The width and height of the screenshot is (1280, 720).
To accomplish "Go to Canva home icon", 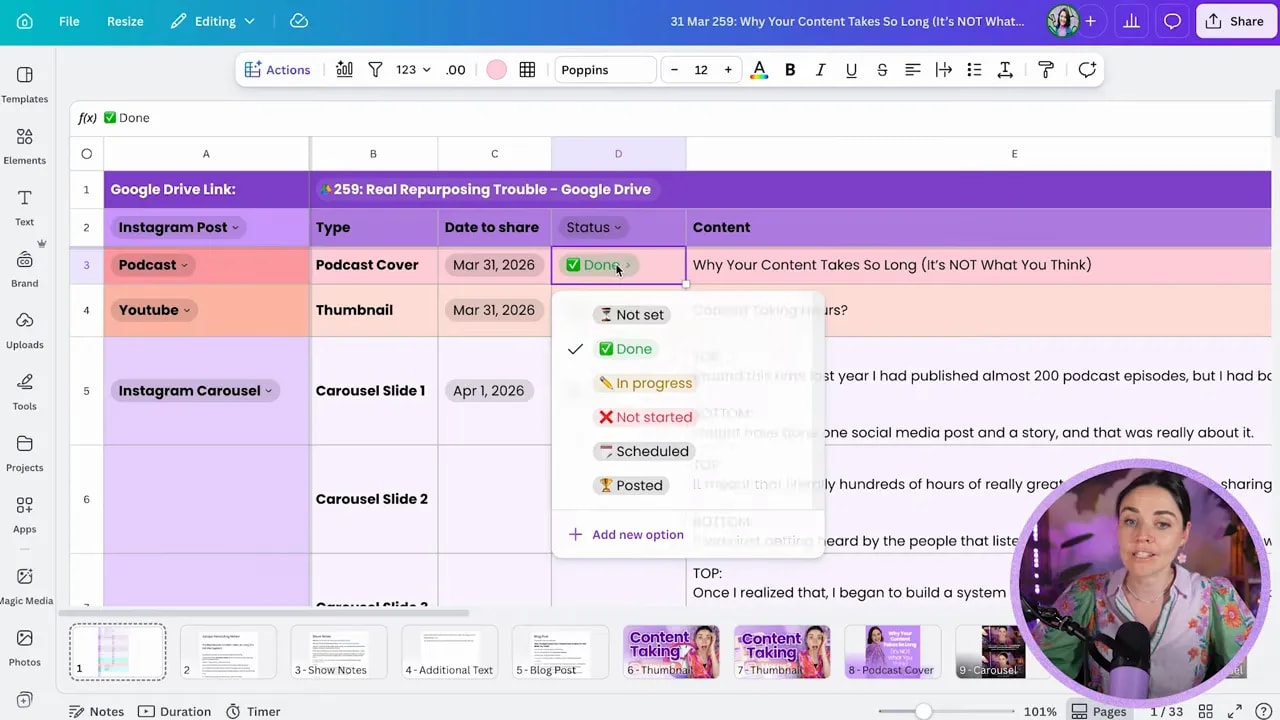I will click(25, 21).
